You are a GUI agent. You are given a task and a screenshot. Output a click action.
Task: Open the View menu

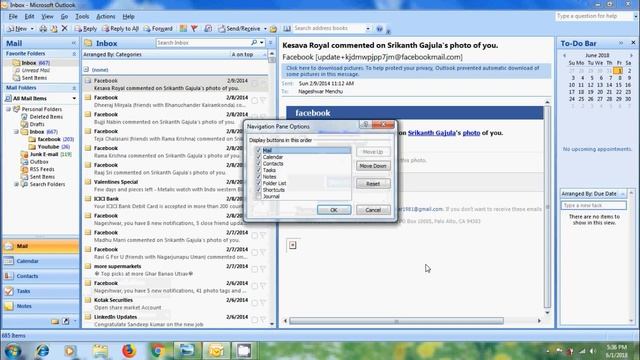(47, 17)
